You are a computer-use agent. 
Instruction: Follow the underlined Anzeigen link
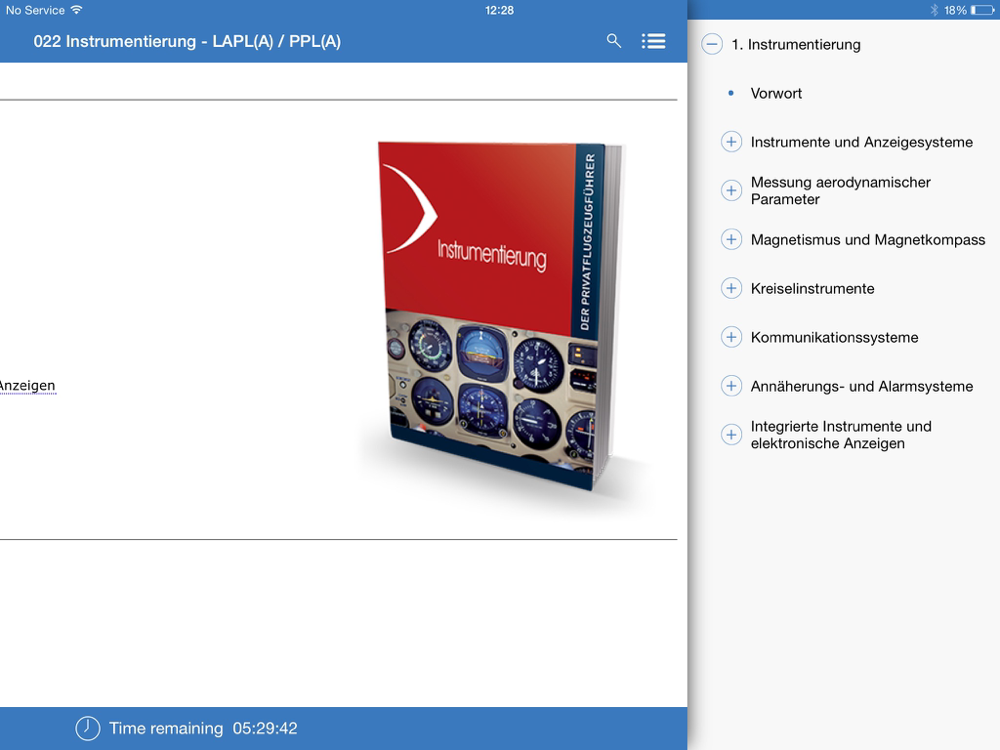[27, 385]
